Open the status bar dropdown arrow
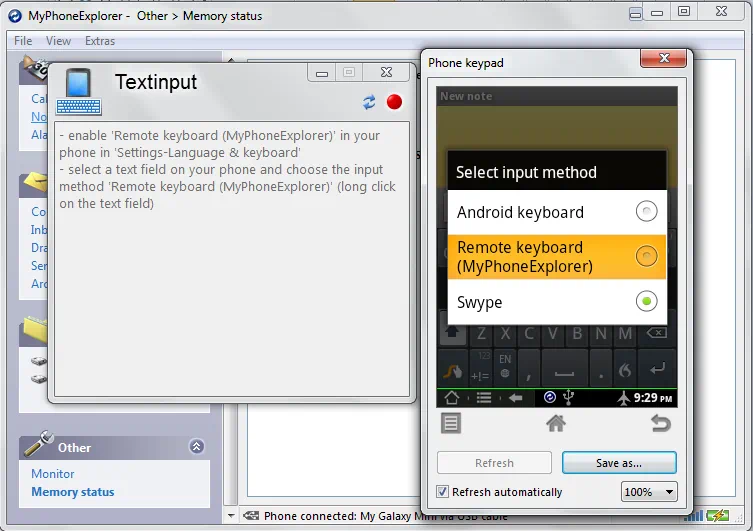Screen dimensions: 753x531 tap(231, 516)
